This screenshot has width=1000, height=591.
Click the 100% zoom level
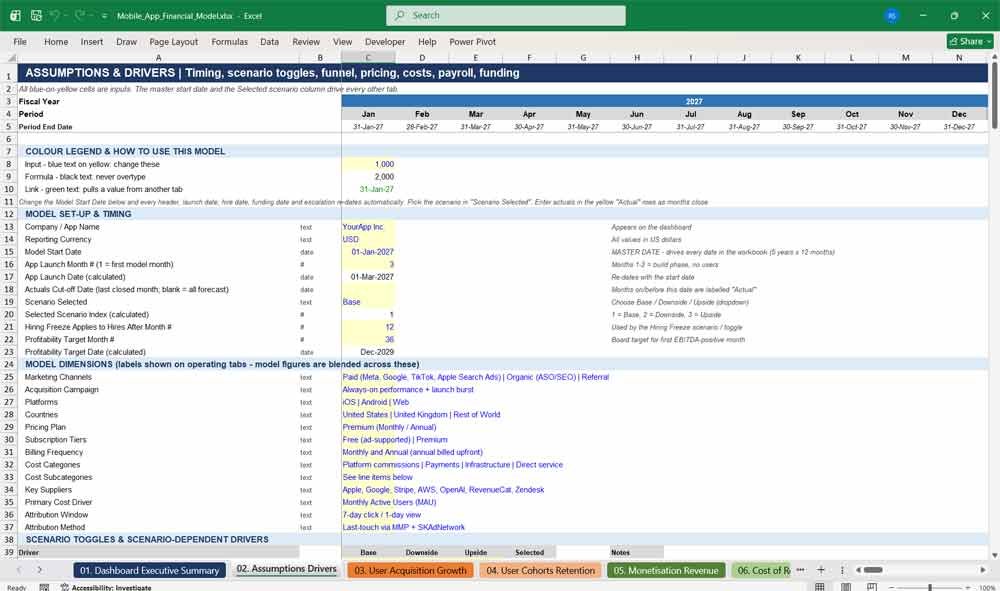[986, 587]
